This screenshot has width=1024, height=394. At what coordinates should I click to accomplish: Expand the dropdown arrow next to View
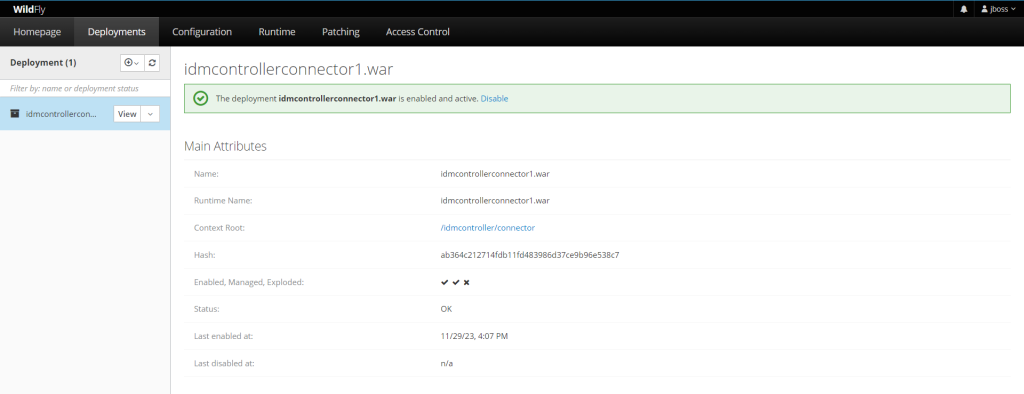pos(150,114)
